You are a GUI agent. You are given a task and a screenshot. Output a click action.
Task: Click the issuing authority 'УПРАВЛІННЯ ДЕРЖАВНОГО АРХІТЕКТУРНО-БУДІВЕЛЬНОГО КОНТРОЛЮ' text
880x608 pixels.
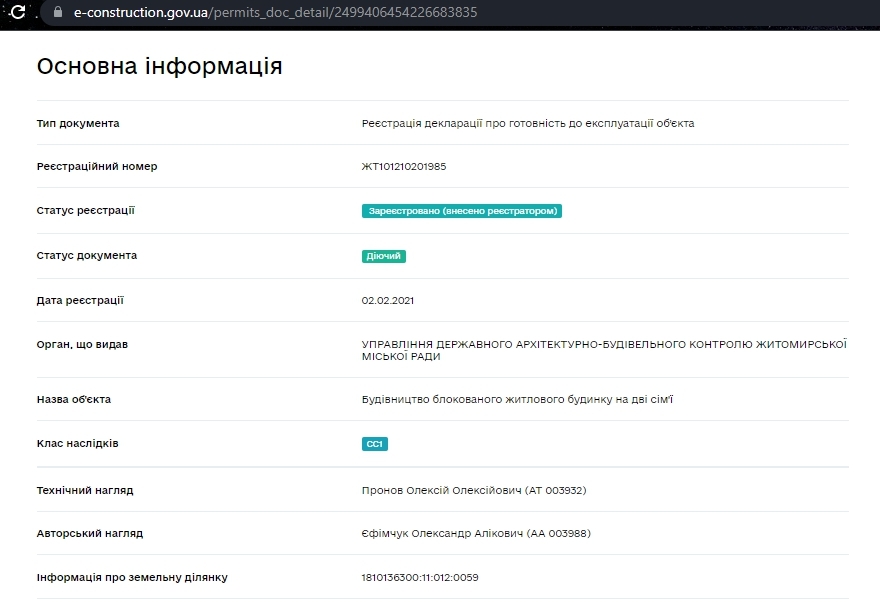pos(604,350)
